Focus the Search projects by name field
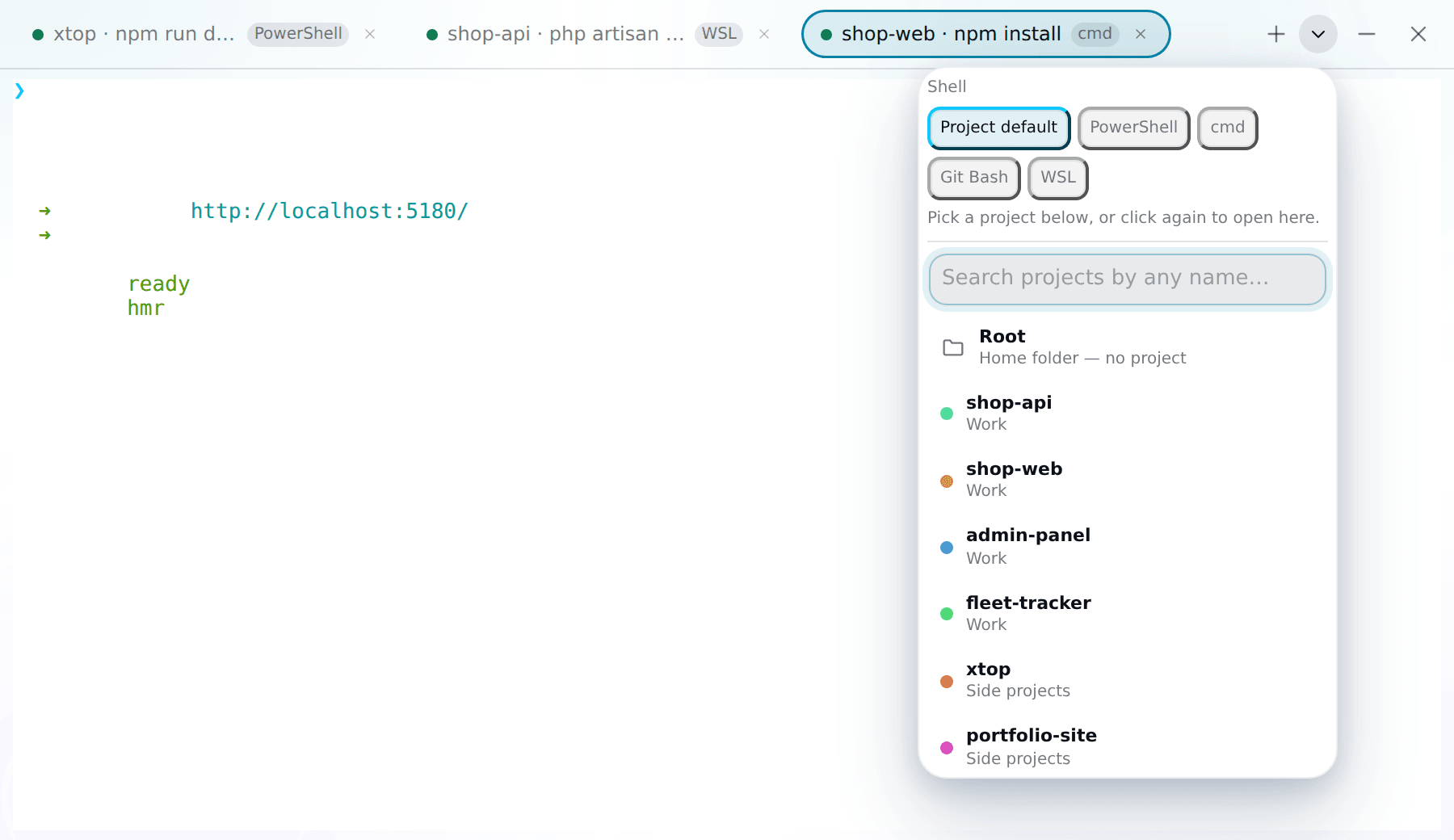The height and width of the screenshot is (840, 1454). click(1127, 279)
